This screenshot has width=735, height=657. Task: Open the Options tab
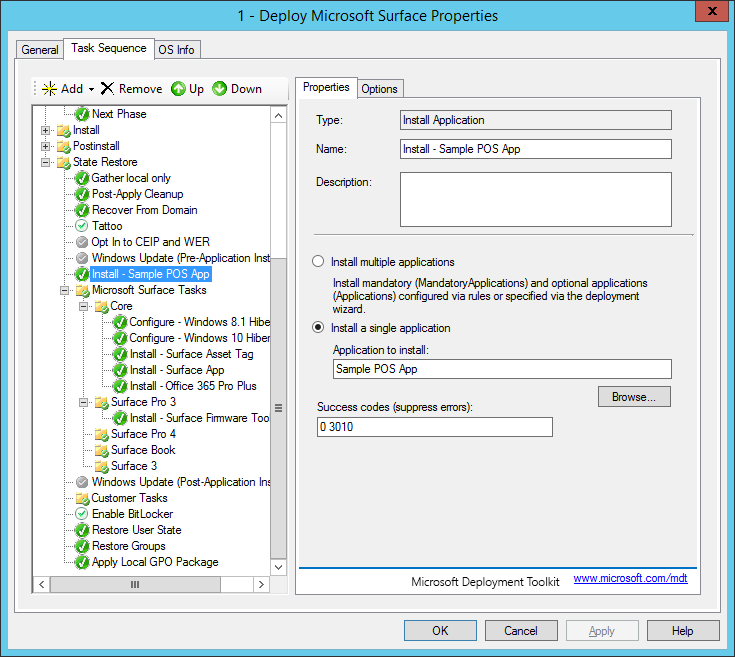(379, 89)
